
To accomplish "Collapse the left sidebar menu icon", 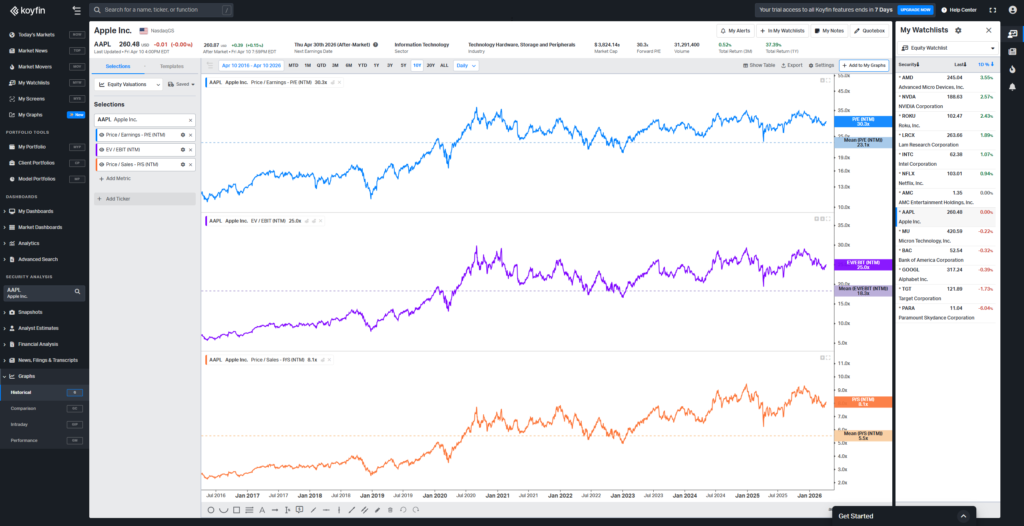I will [x=77, y=10].
